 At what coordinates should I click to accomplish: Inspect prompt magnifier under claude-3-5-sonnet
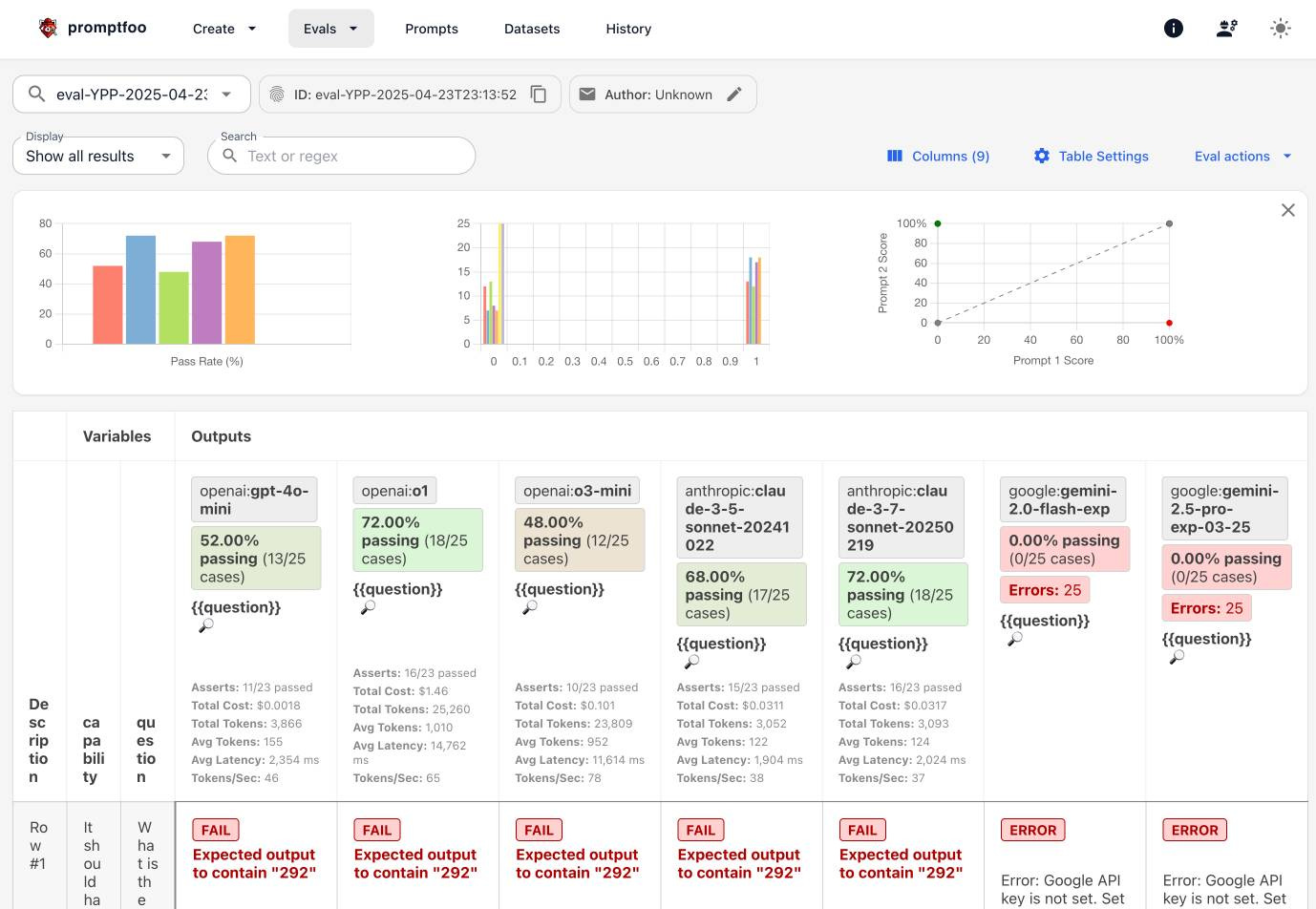click(691, 662)
